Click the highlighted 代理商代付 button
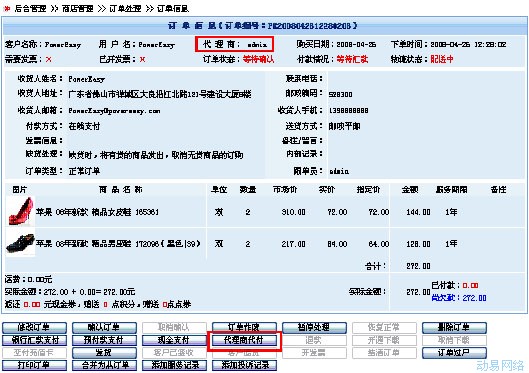529x373 pixels. (x=244, y=340)
